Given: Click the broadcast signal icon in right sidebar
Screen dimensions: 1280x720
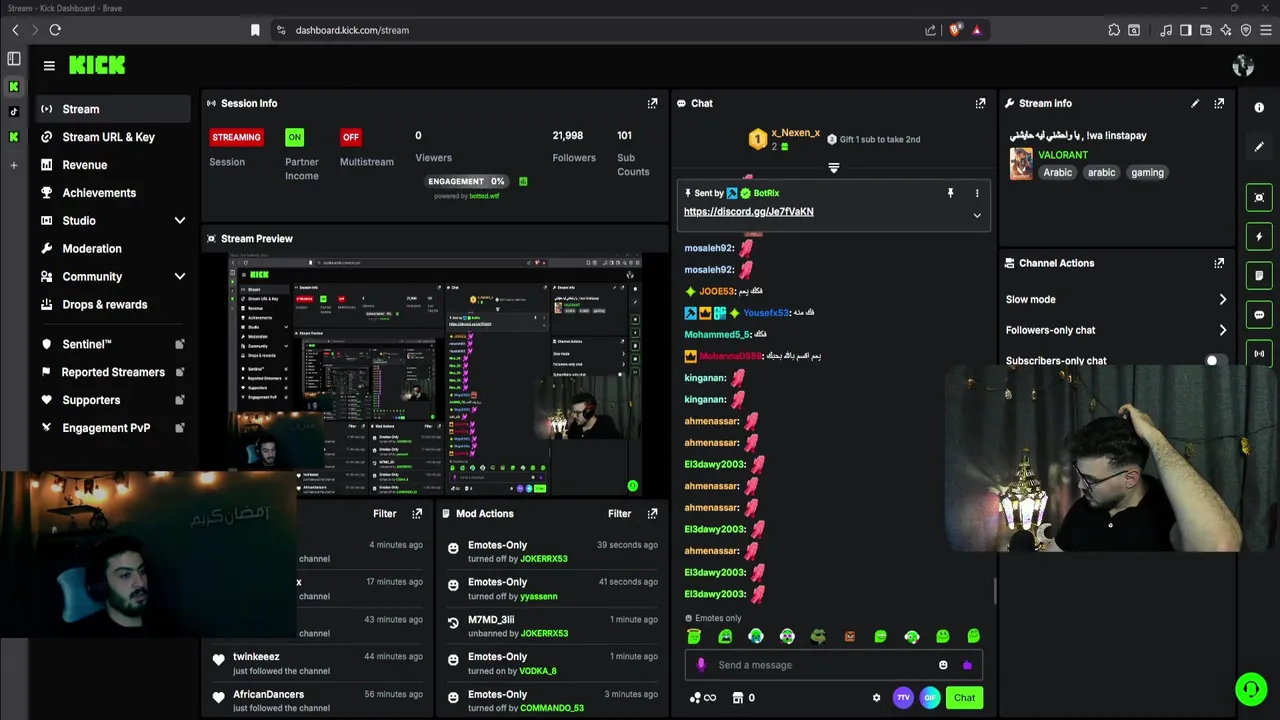Looking at the screenshot, I should click(1259, 353).
